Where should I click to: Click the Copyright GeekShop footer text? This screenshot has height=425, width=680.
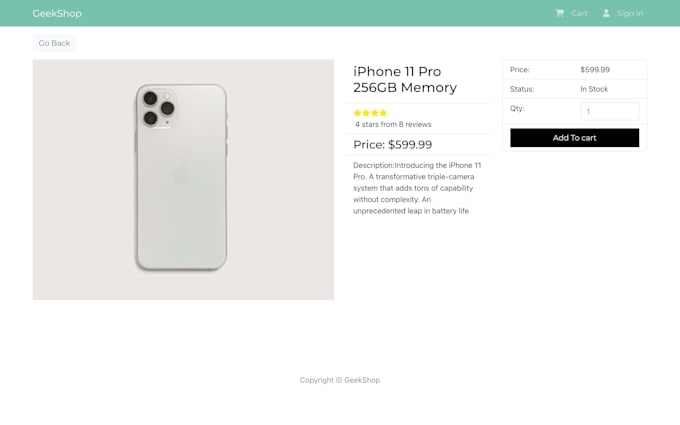[x=340, y=380]
